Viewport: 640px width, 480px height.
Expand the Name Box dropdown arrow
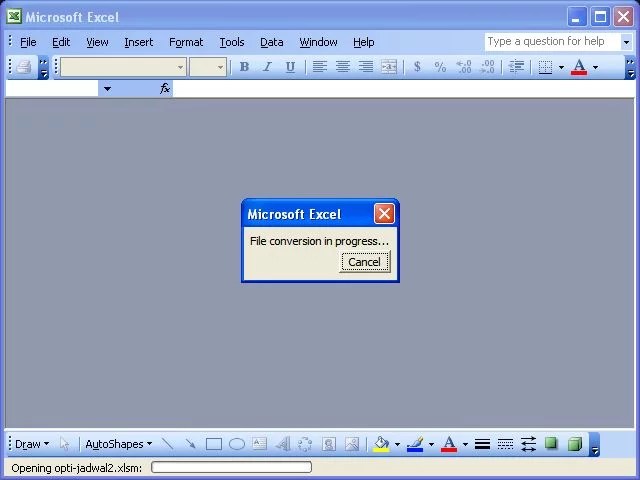(107, 89)
